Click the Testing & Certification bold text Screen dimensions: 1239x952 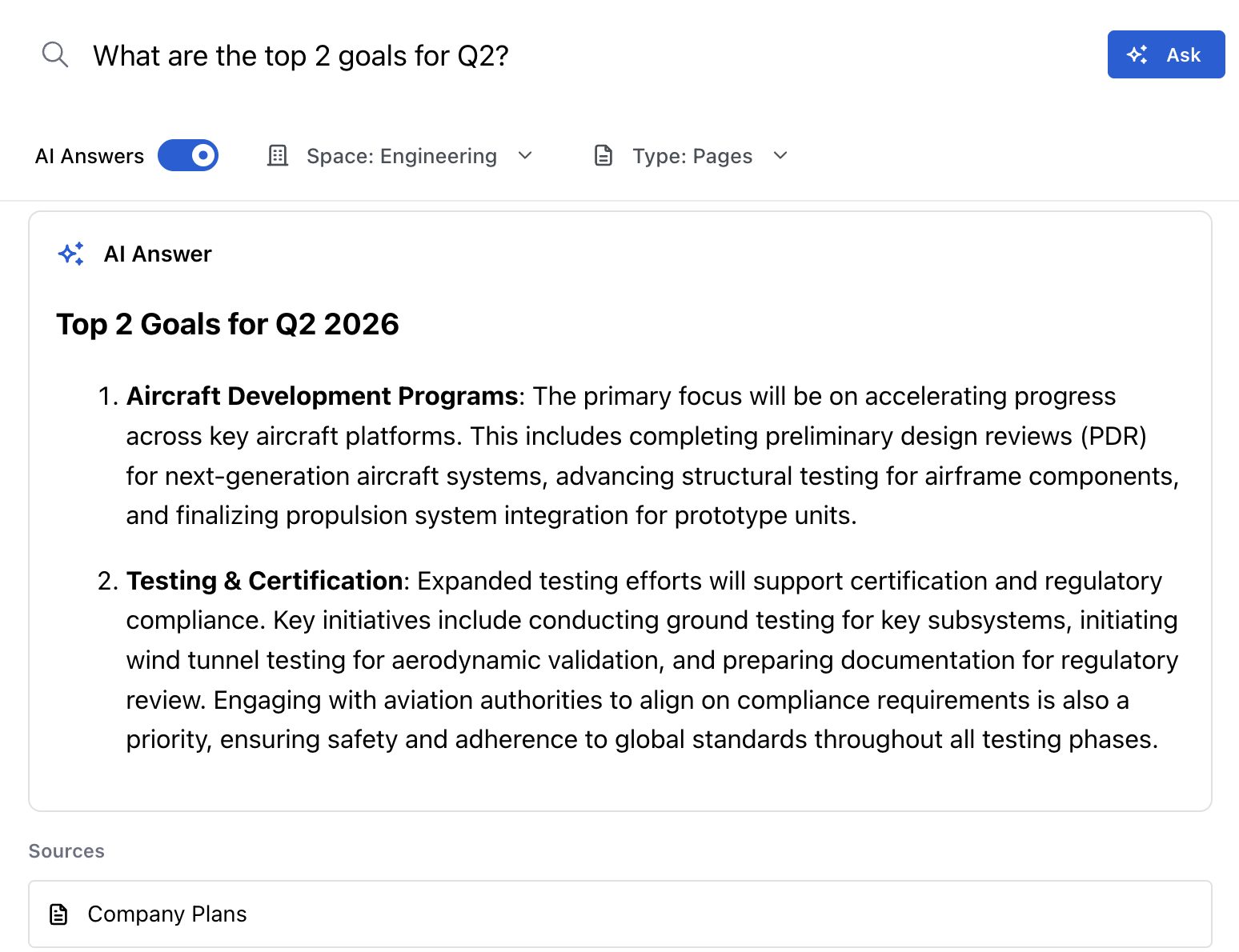[x=264, y=581]
